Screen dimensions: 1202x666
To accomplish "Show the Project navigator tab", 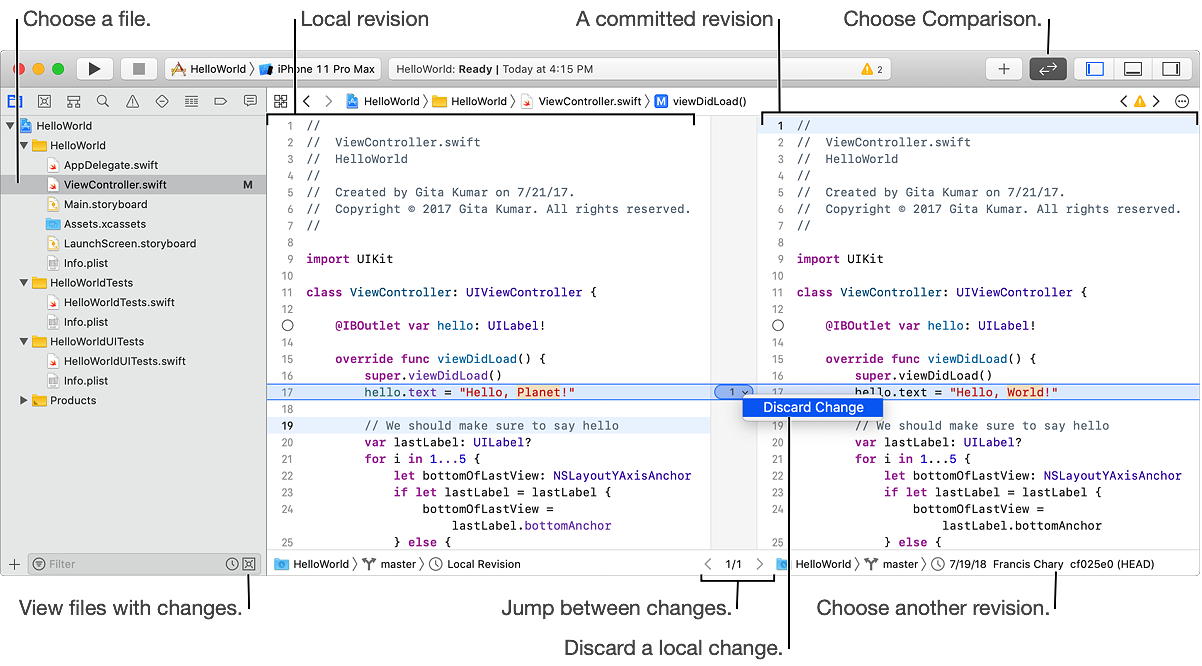I will coord(15,101).
